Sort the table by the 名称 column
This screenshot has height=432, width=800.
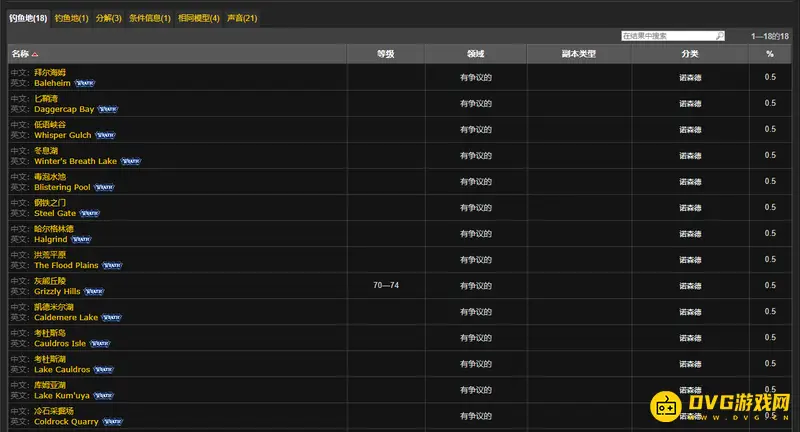[177, 54]
